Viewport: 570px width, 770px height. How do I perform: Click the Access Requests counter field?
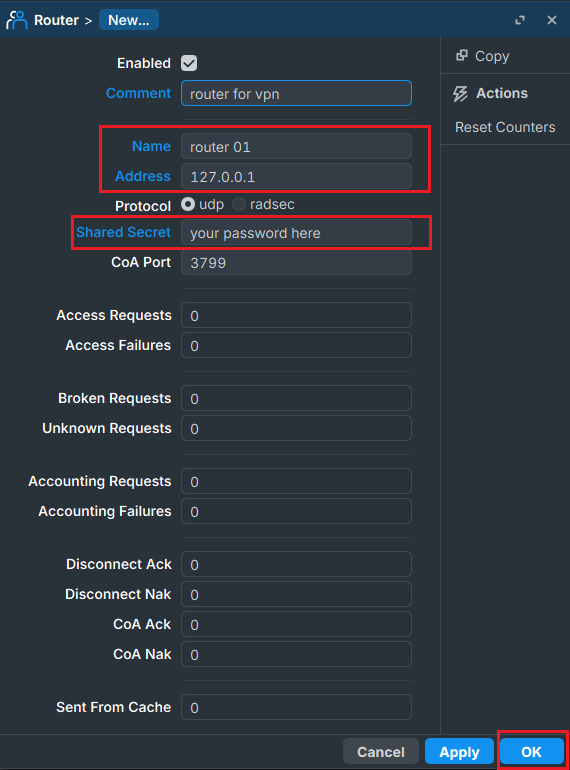[x=296, y=315]
